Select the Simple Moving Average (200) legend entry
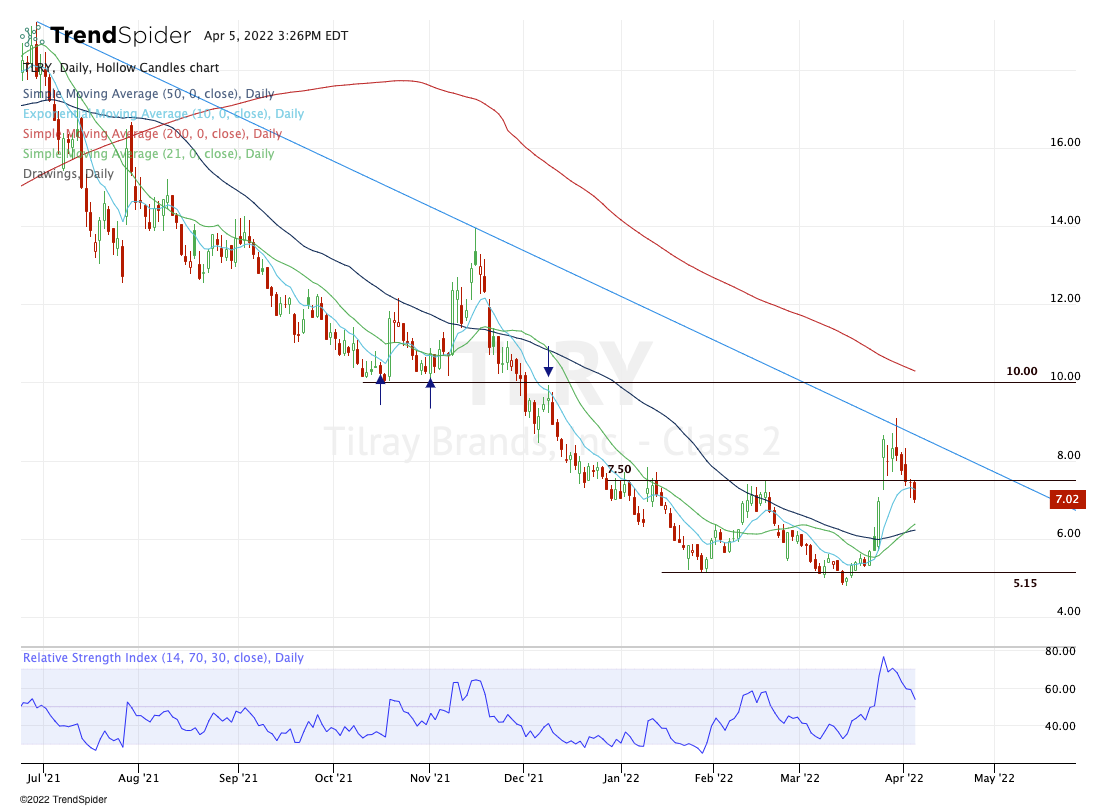Viewport: 1106px width, 809px height. (x=152, y=133)
